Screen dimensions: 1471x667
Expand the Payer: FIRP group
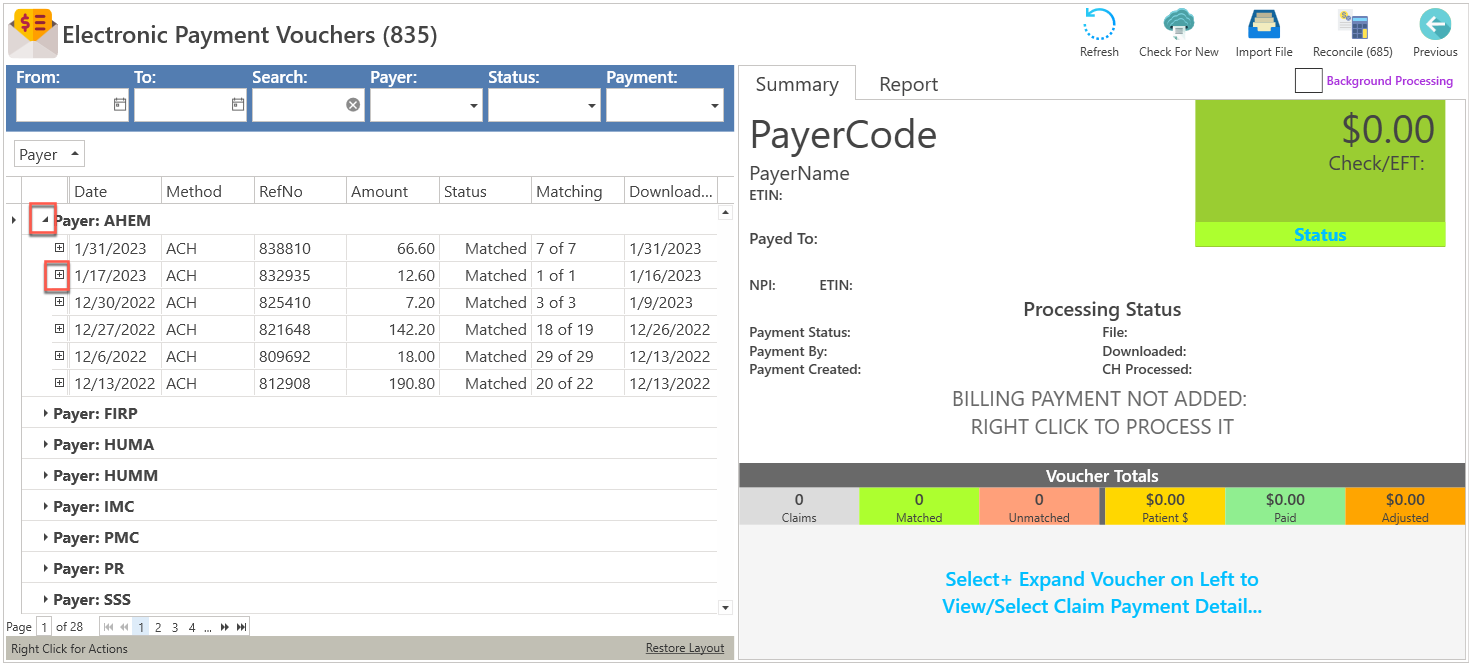pos(45,413)
